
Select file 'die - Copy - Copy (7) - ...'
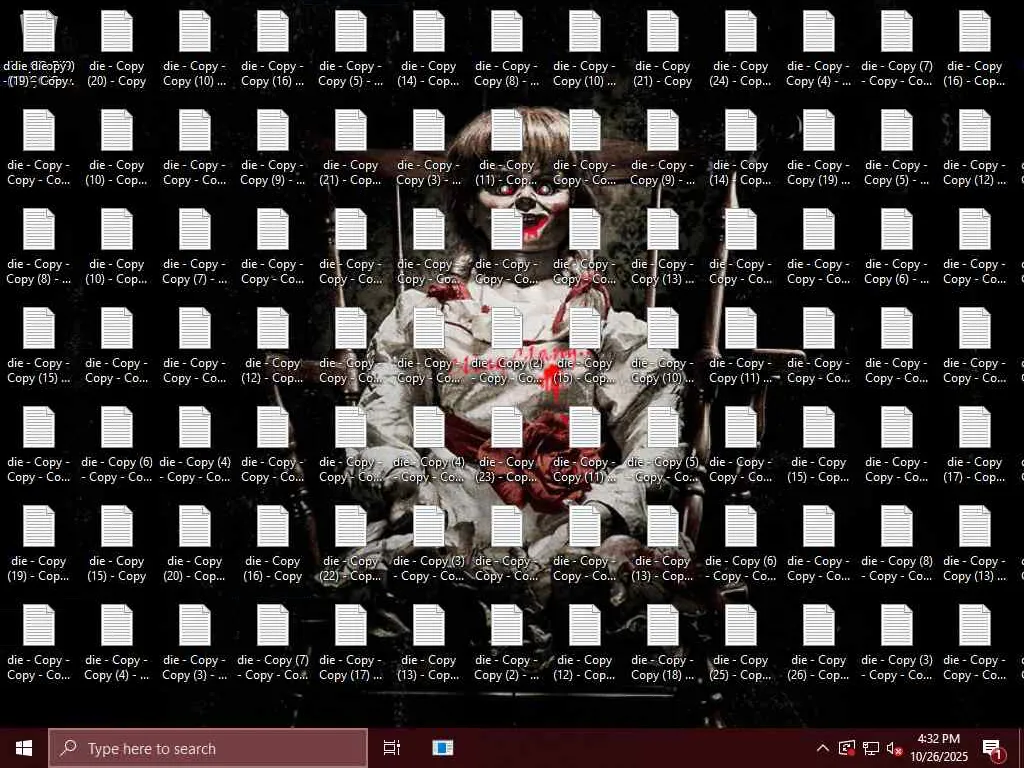[x=195, y=248]
